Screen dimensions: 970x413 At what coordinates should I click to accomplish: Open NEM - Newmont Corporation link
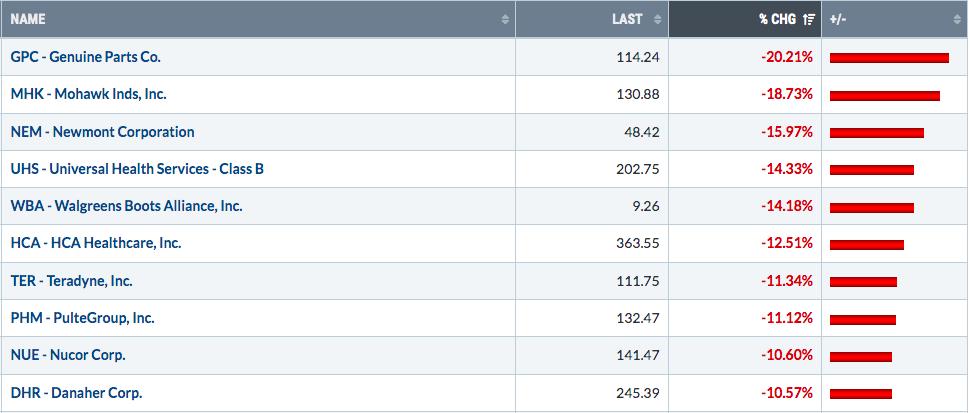tap(102, 132)
